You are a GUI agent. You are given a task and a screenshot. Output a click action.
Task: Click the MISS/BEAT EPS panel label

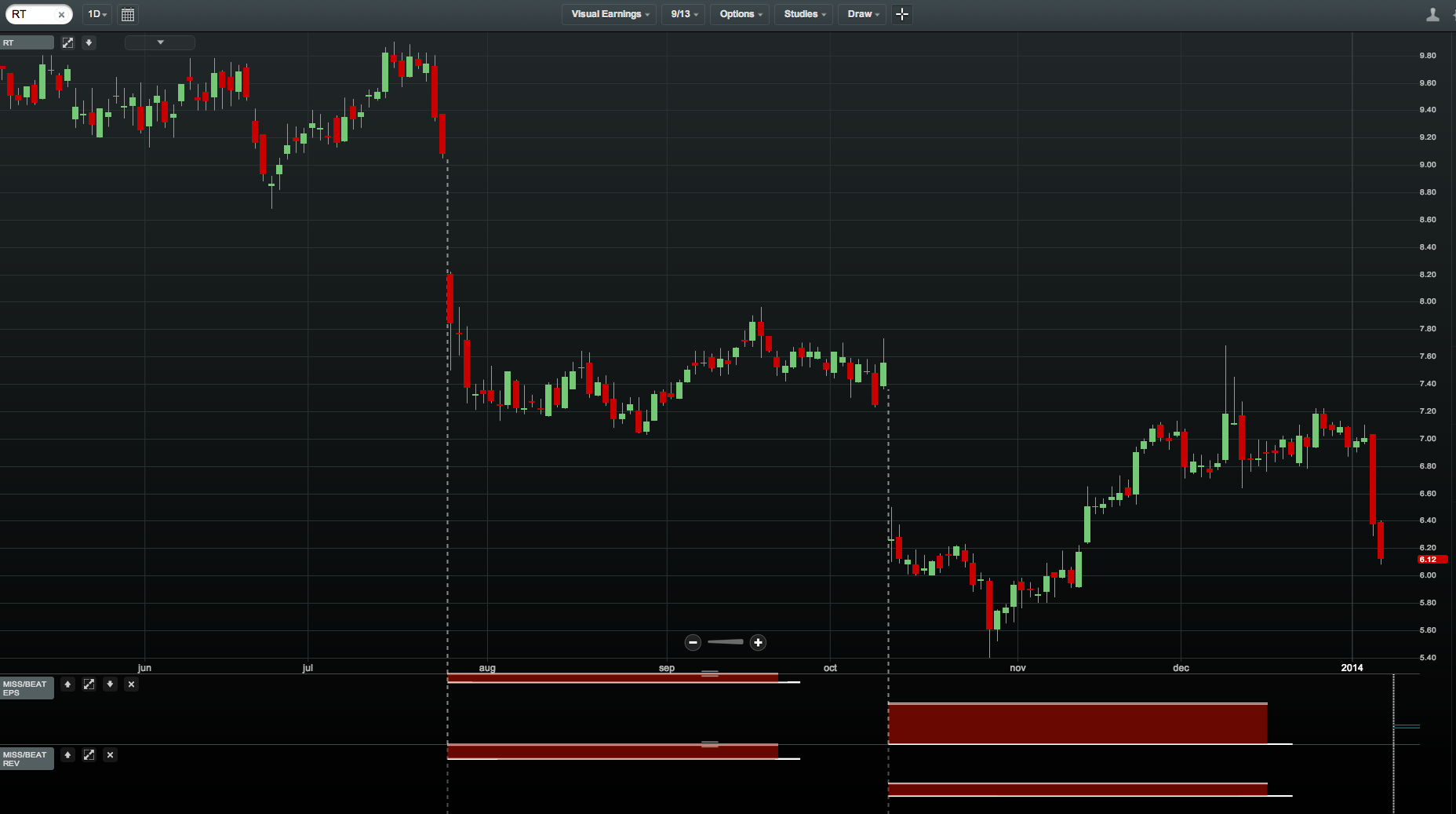click(x=27, y=688)
